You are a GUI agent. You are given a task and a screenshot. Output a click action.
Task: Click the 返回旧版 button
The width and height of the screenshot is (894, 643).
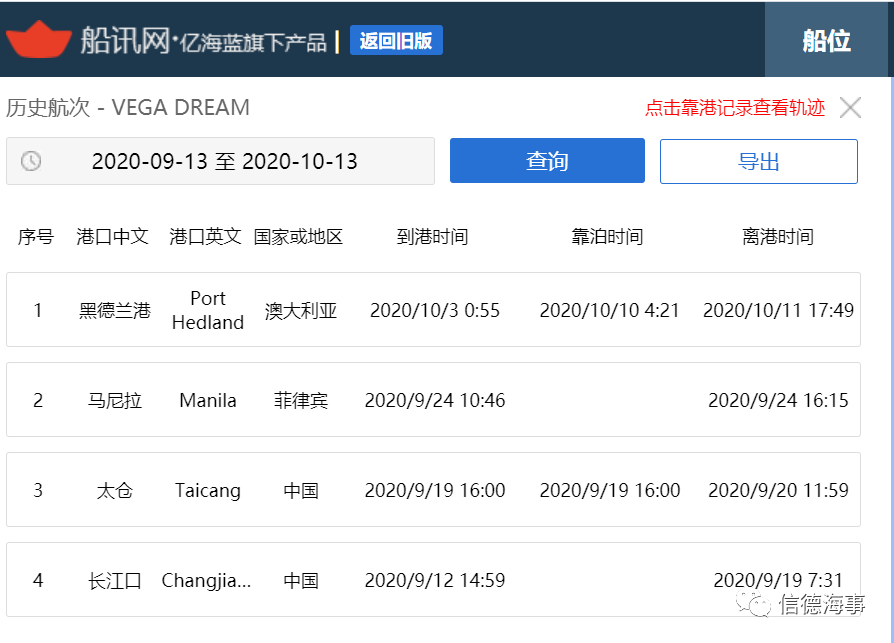point(396,40)
